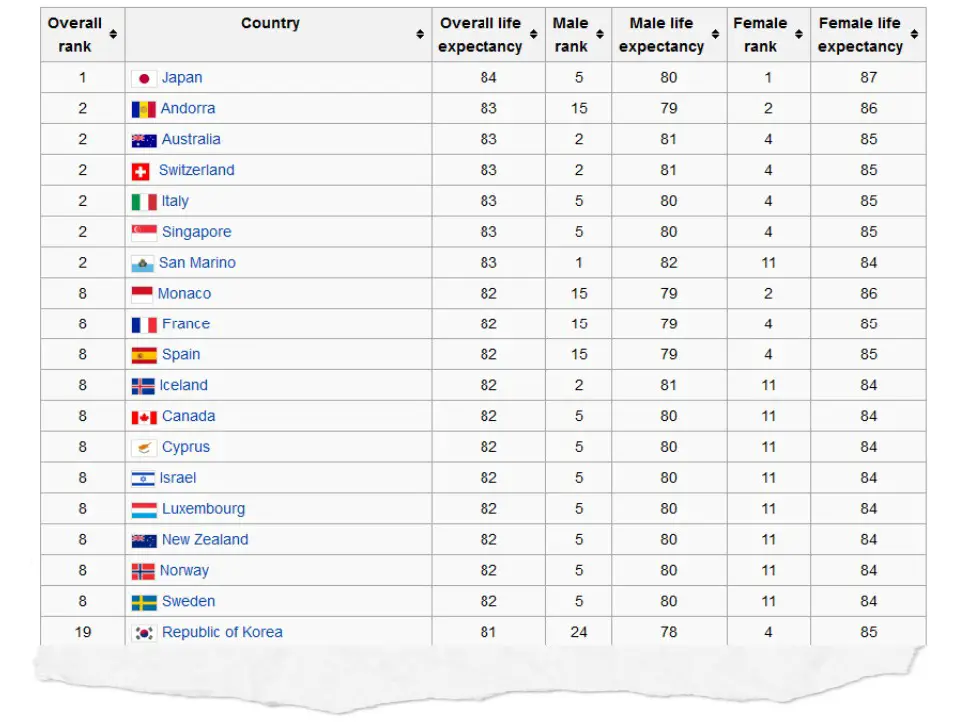Click the Cyprus flag icon

click(144, 448)
